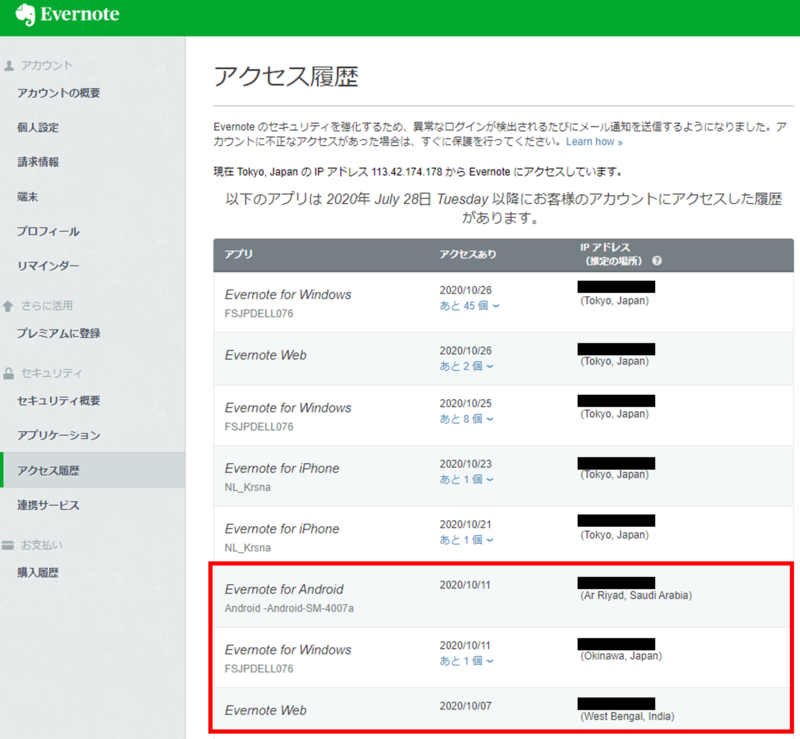Select the Evernote for Android row title
800x739 pixels.
pos(284,589)
